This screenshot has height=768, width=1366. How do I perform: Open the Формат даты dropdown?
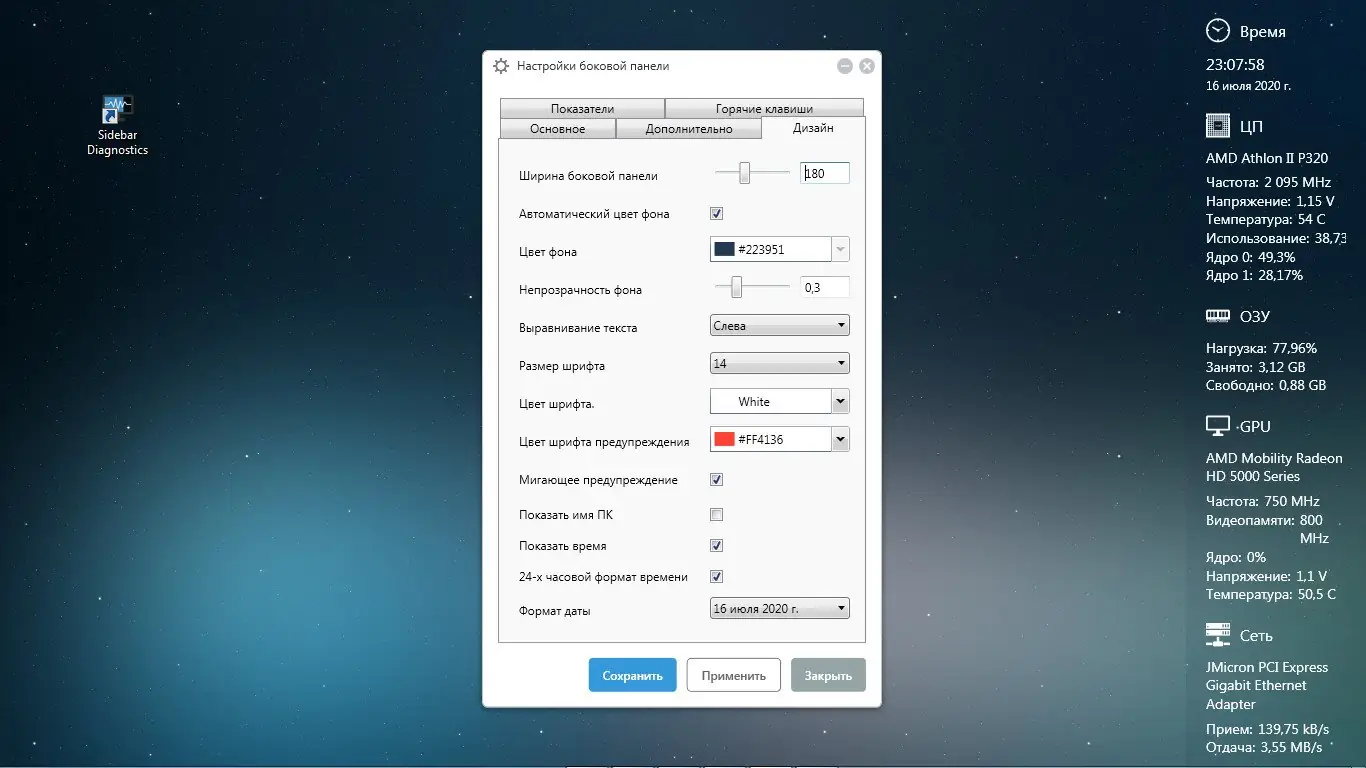click(x=780, y=608)
